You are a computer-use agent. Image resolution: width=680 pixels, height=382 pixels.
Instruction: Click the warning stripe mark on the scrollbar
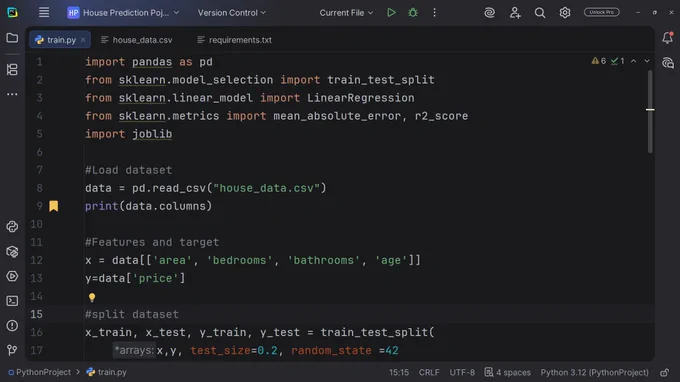(650, 110)
